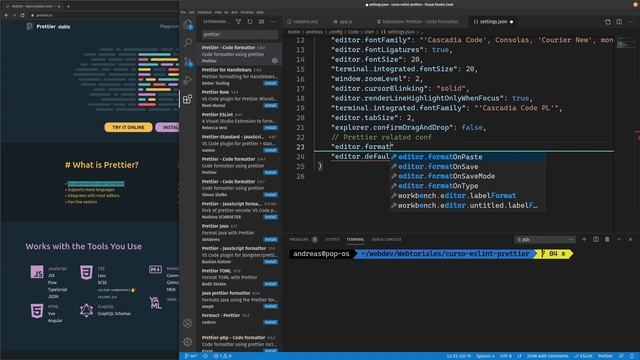Maximize terminal panel with chevron

point(619,240)
